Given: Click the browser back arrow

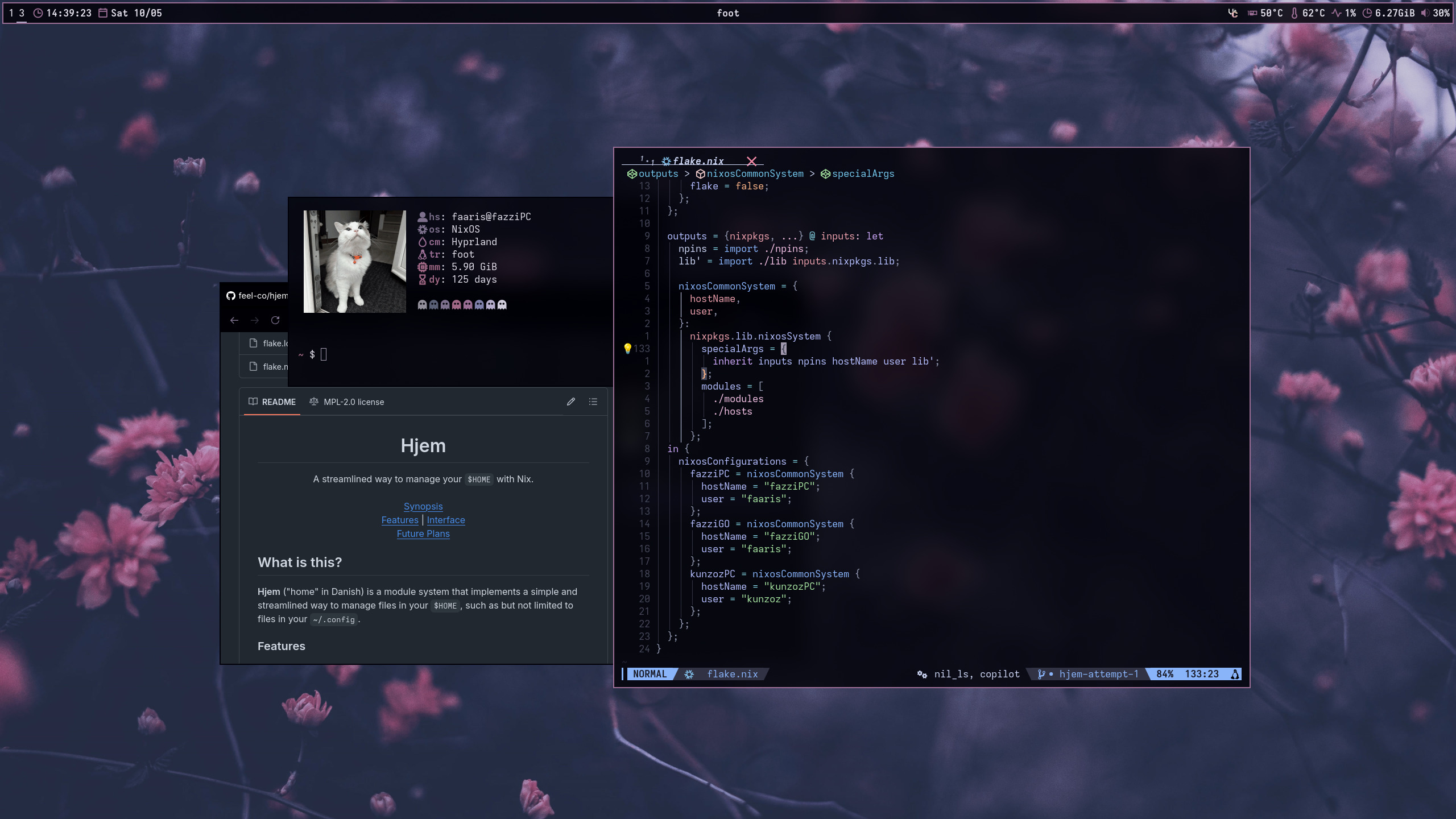Looking at the screenshot, I should (x=234, y=320).
